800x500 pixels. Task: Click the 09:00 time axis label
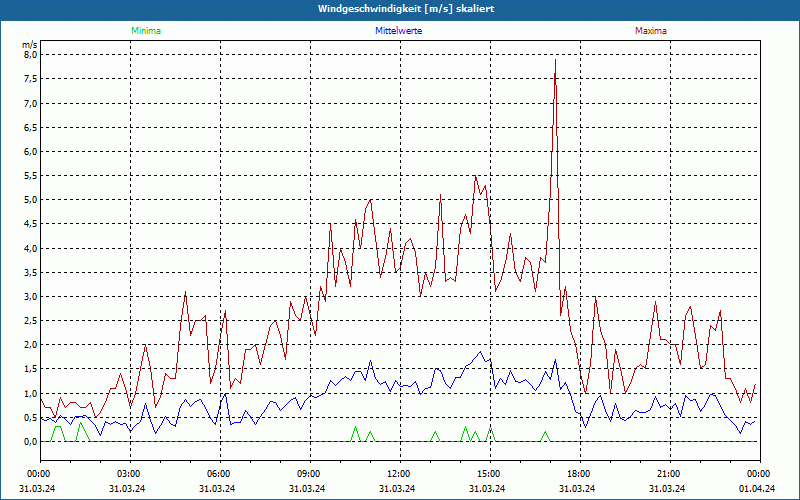(x=310, y=474)
